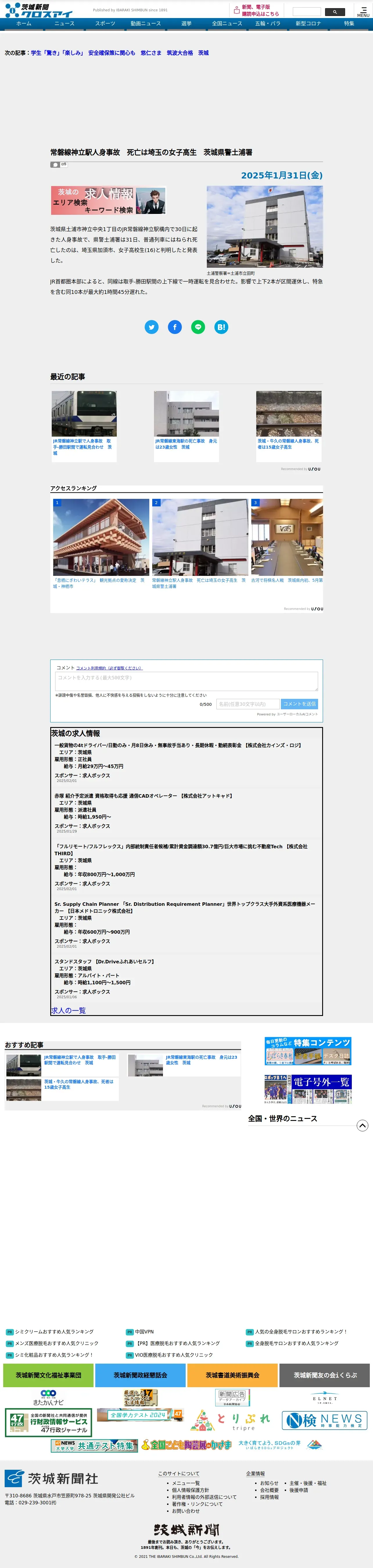
Task: Open next article 筑波大合格 茨城
Action: 187,53
